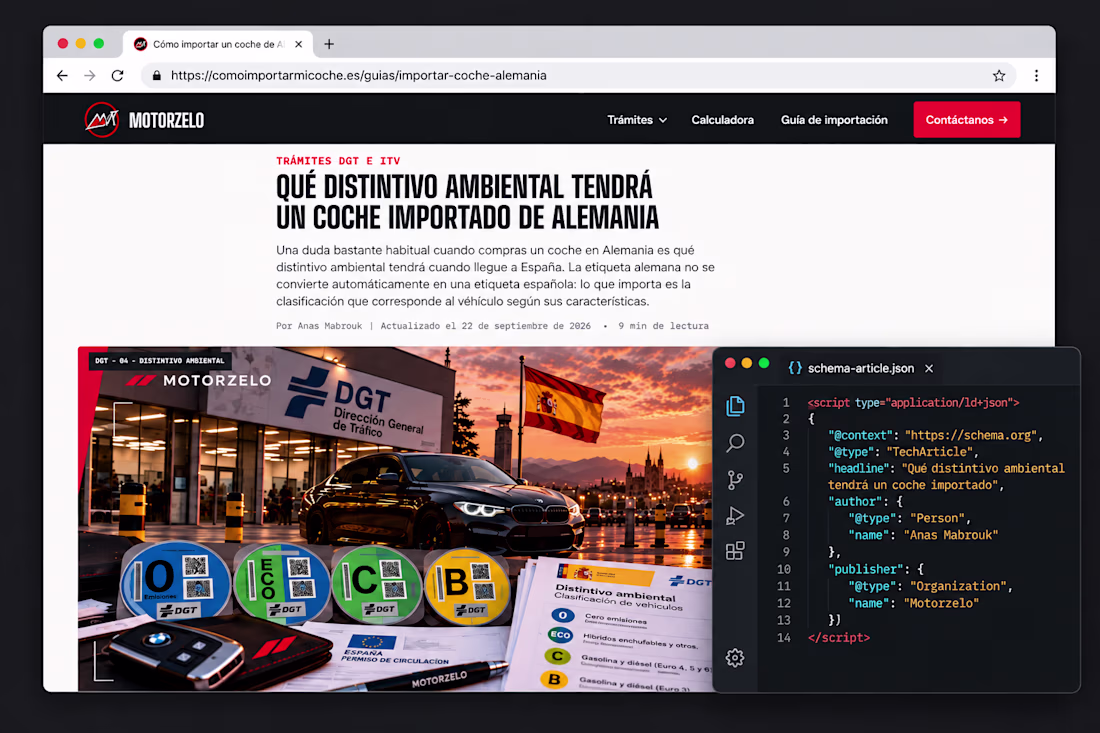Select the 'Cómo importar un coche' browser tab
This screenshot has width=1100, height=733.
[217, 44]
